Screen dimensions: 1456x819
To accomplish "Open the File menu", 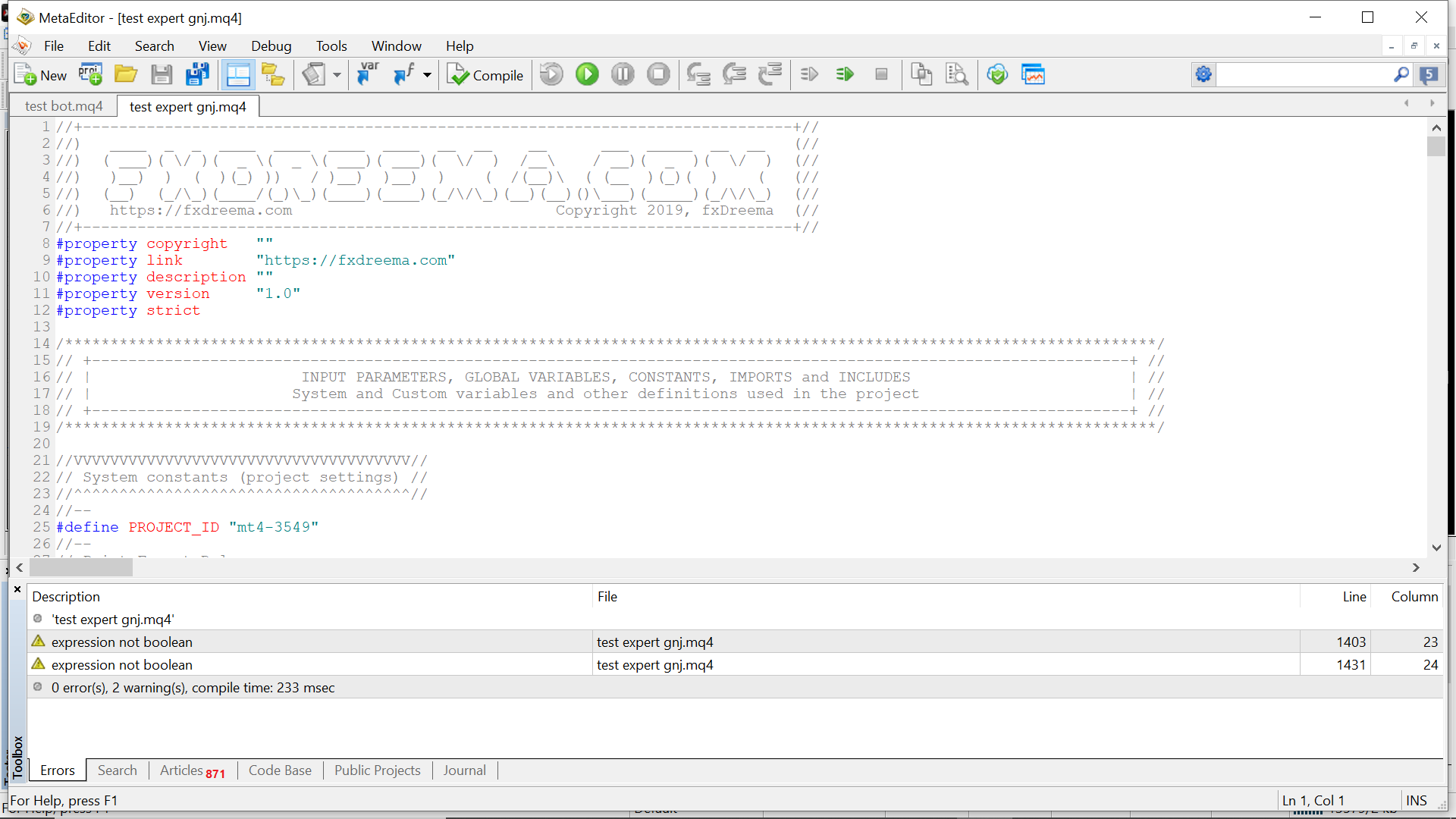I will [x=54, y=46].
